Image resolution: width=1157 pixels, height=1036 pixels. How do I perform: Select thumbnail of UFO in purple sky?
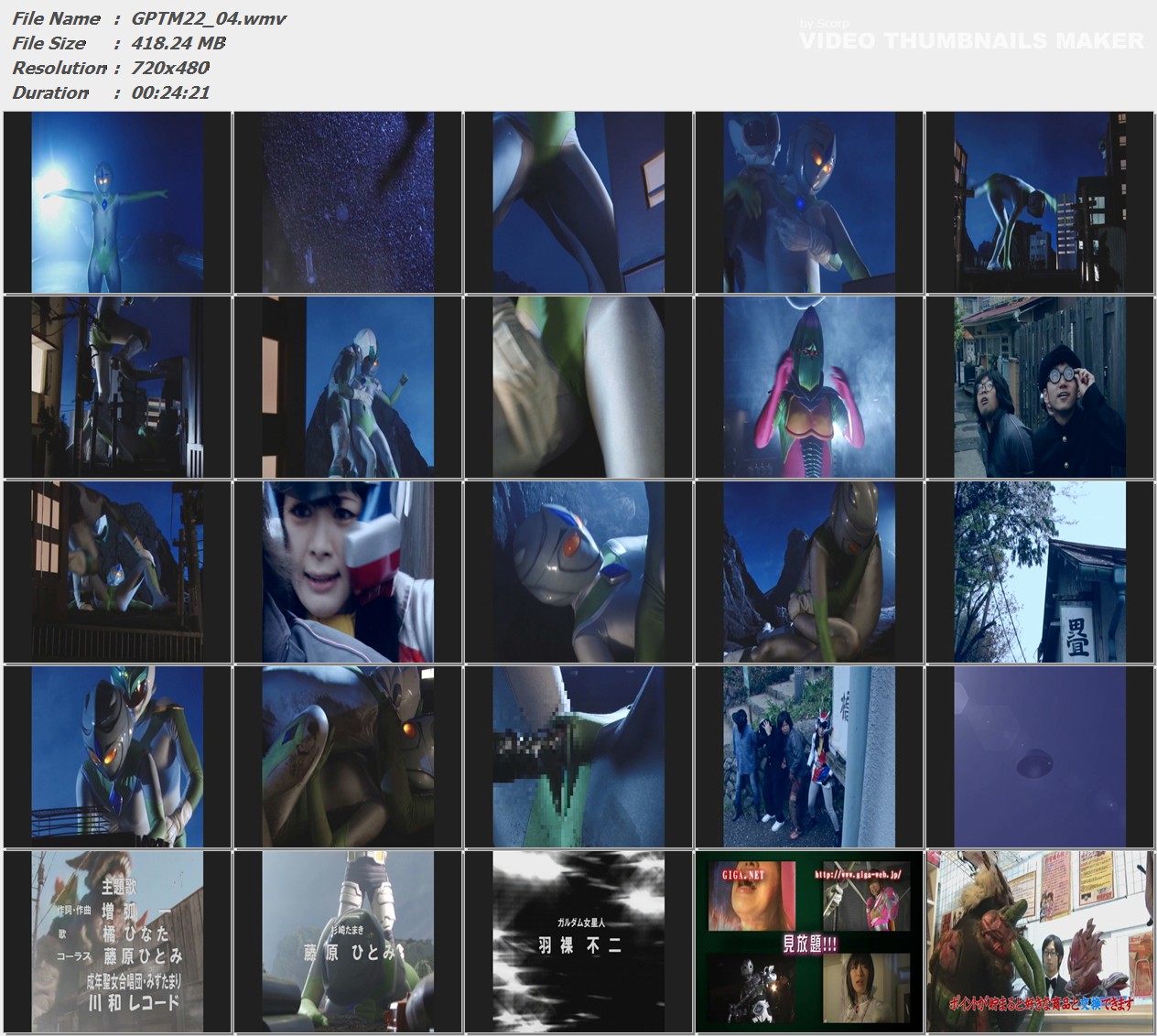pos(1040,757)
